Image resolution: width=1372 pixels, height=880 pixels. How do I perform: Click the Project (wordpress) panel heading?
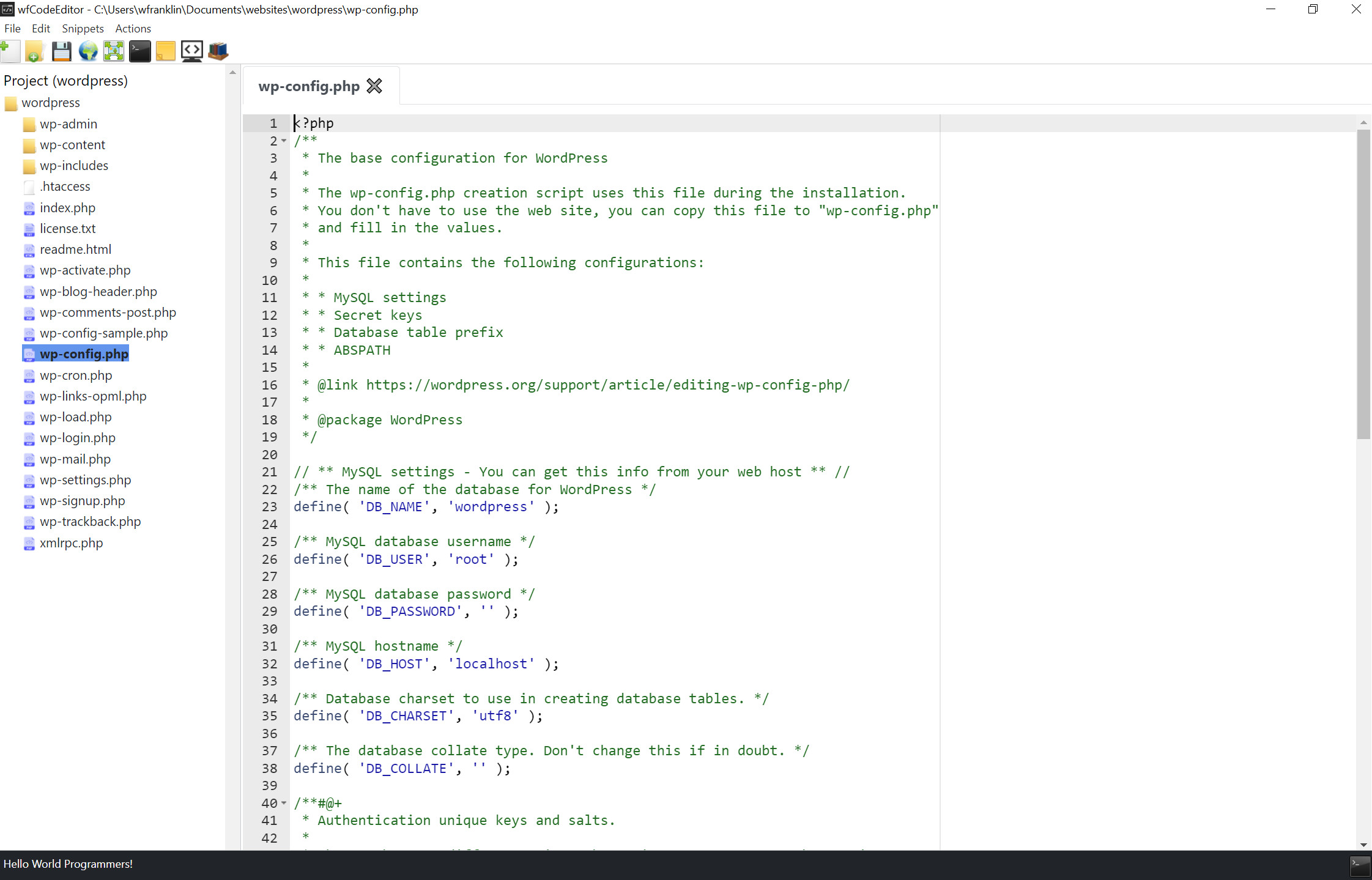coord(65,81)
